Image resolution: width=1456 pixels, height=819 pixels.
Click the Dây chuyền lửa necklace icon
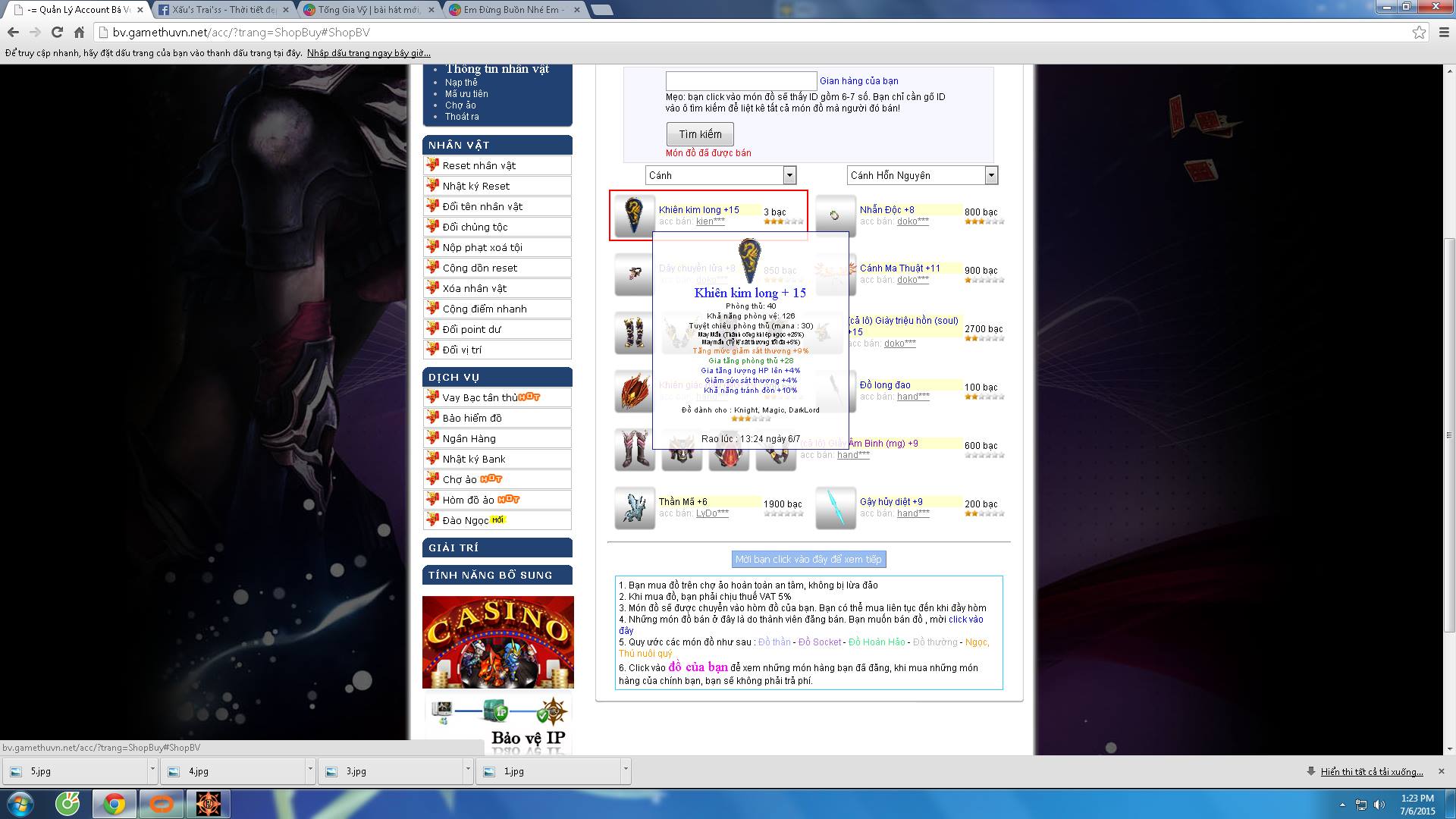click(x=634, y=274)
